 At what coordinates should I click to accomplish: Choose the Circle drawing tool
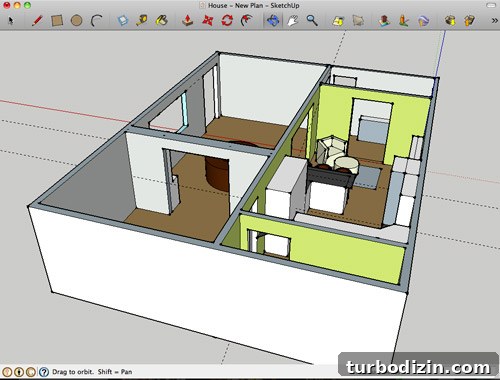(76, 21)
